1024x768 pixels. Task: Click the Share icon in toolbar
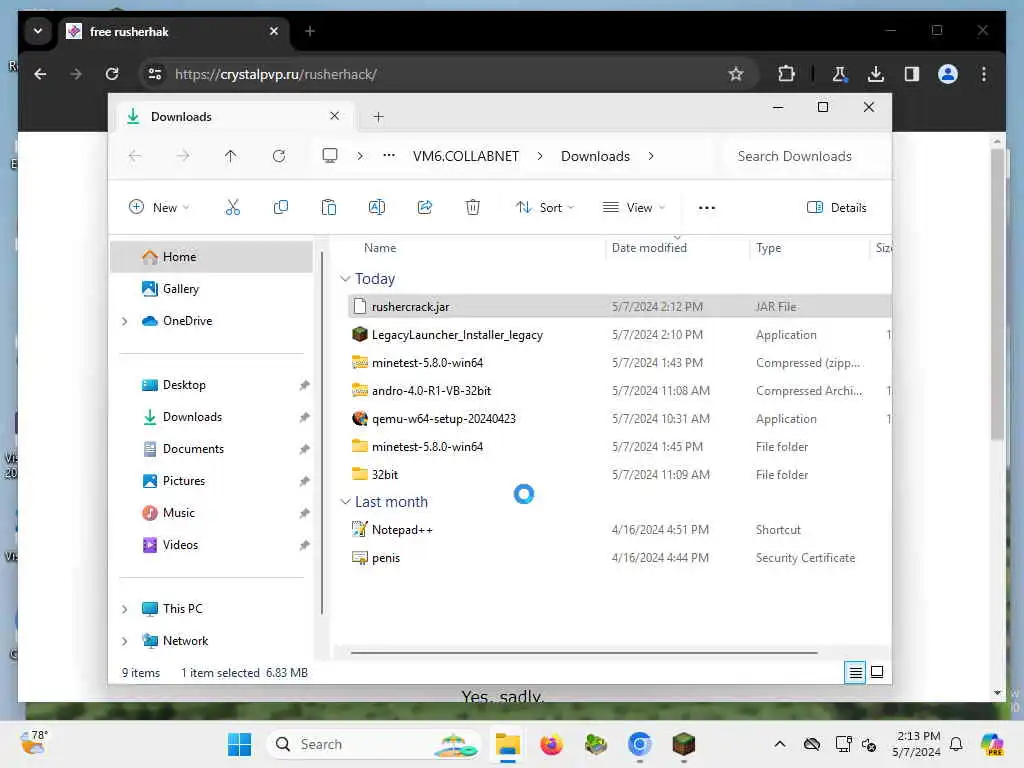[x=424, y=208]
